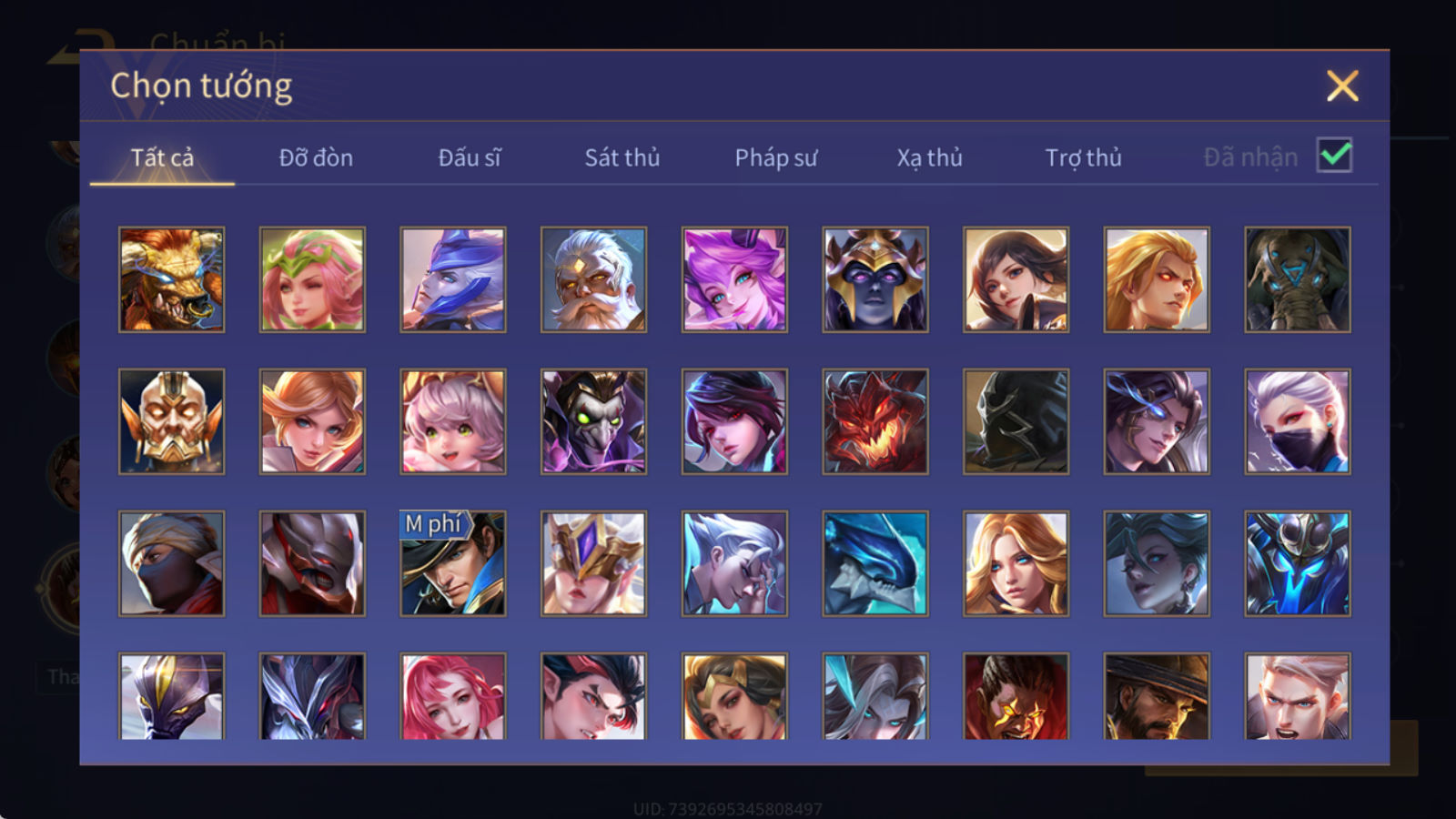Image resolution: width=1456 pixels, height=819 pixels.
Task: Select the cowboy with hat and beard
Action: (x=1157, y=696)
